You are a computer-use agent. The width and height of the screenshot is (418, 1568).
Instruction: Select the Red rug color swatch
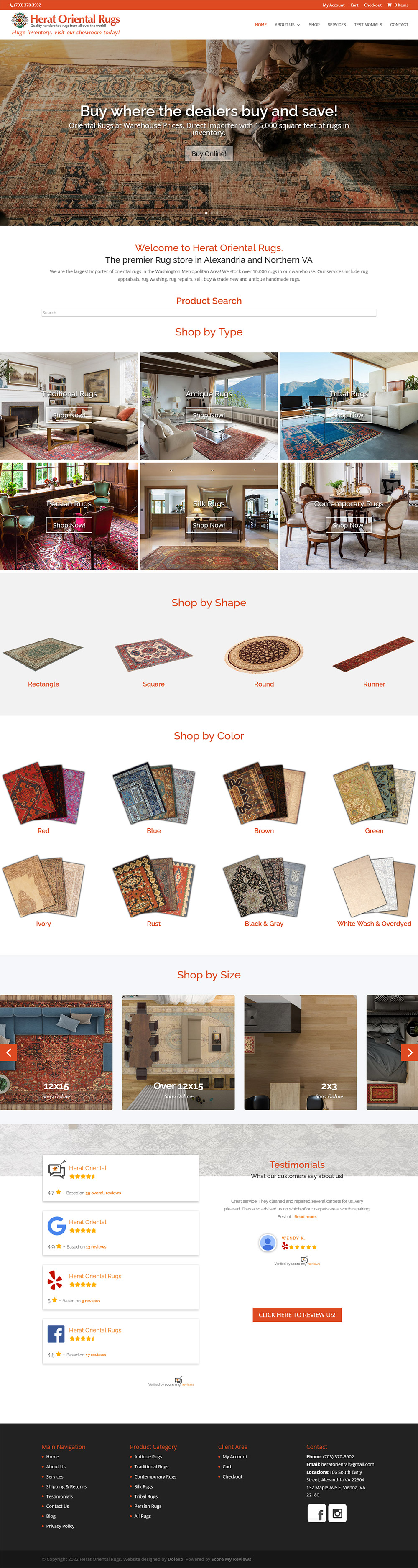pos(43,792)
